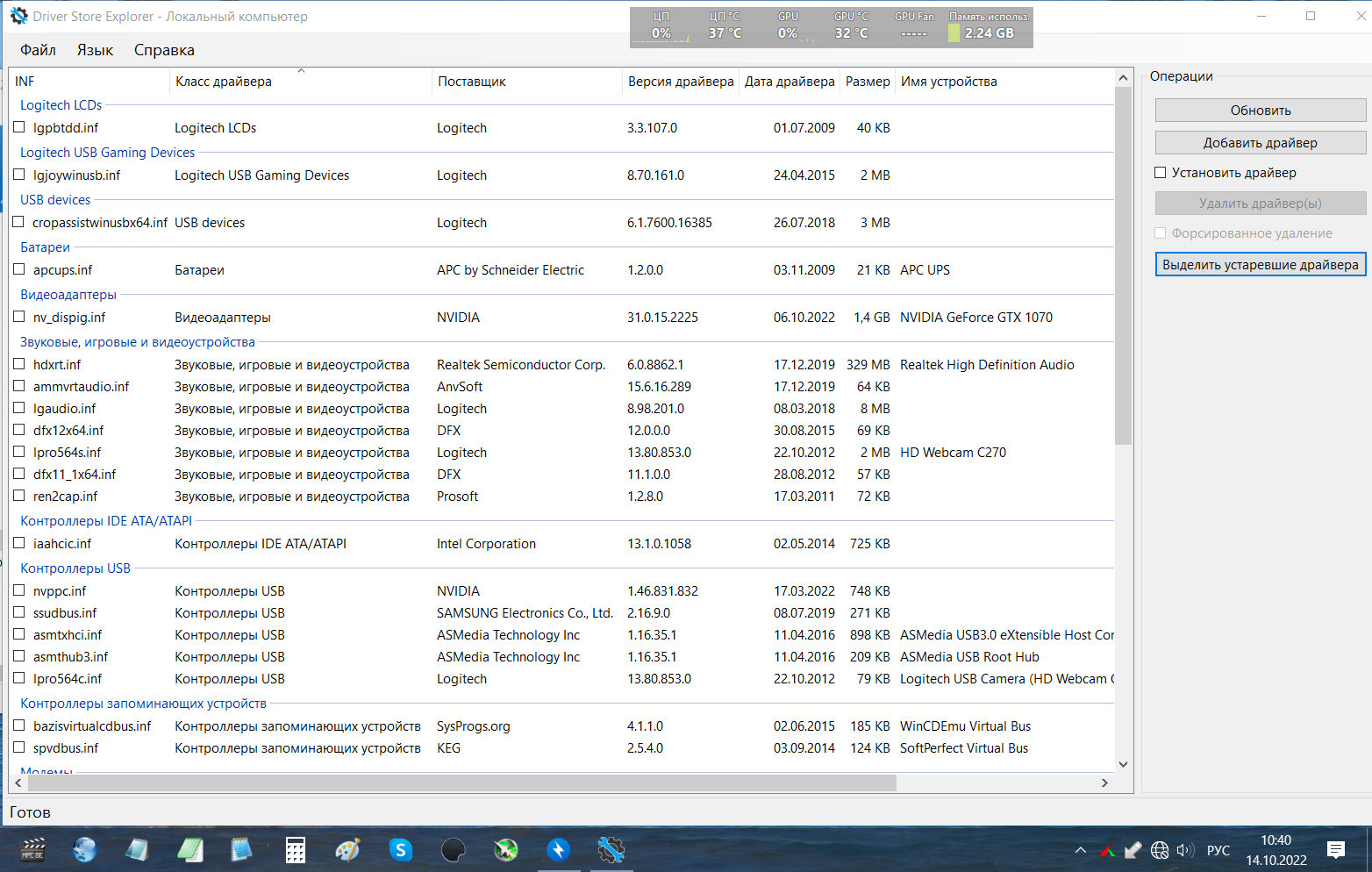
Task: Tick checkbox for dfx12x64.inf
Action: point(19,430)
